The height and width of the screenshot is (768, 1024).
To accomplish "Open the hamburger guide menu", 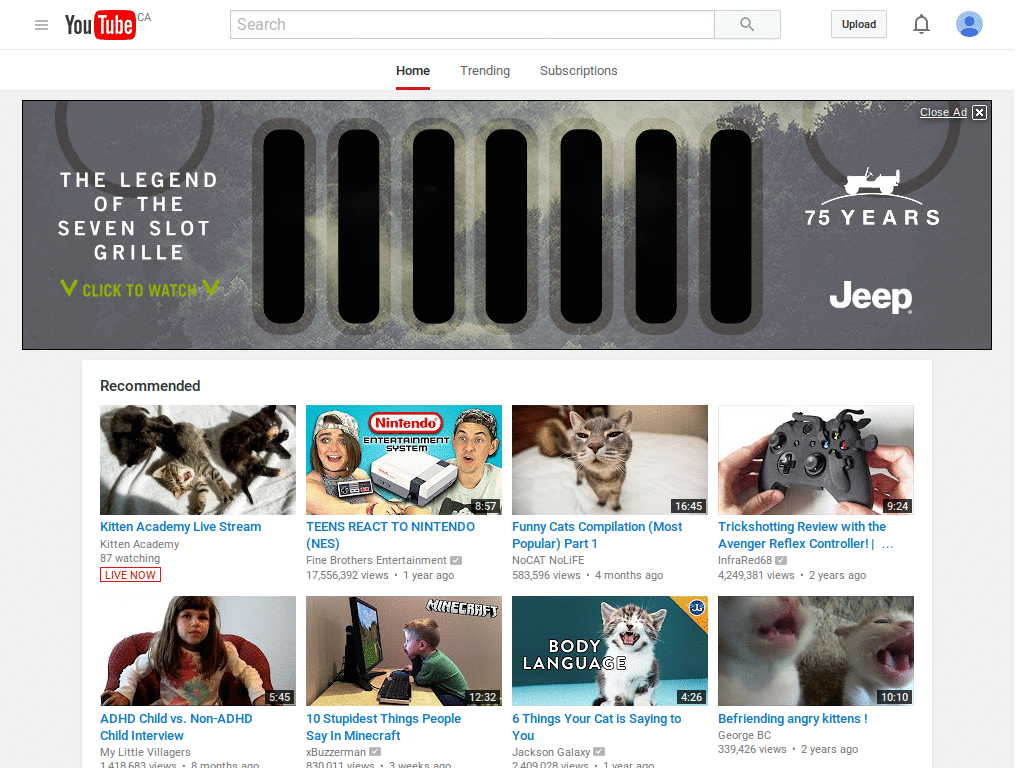I will coord(41,25).
